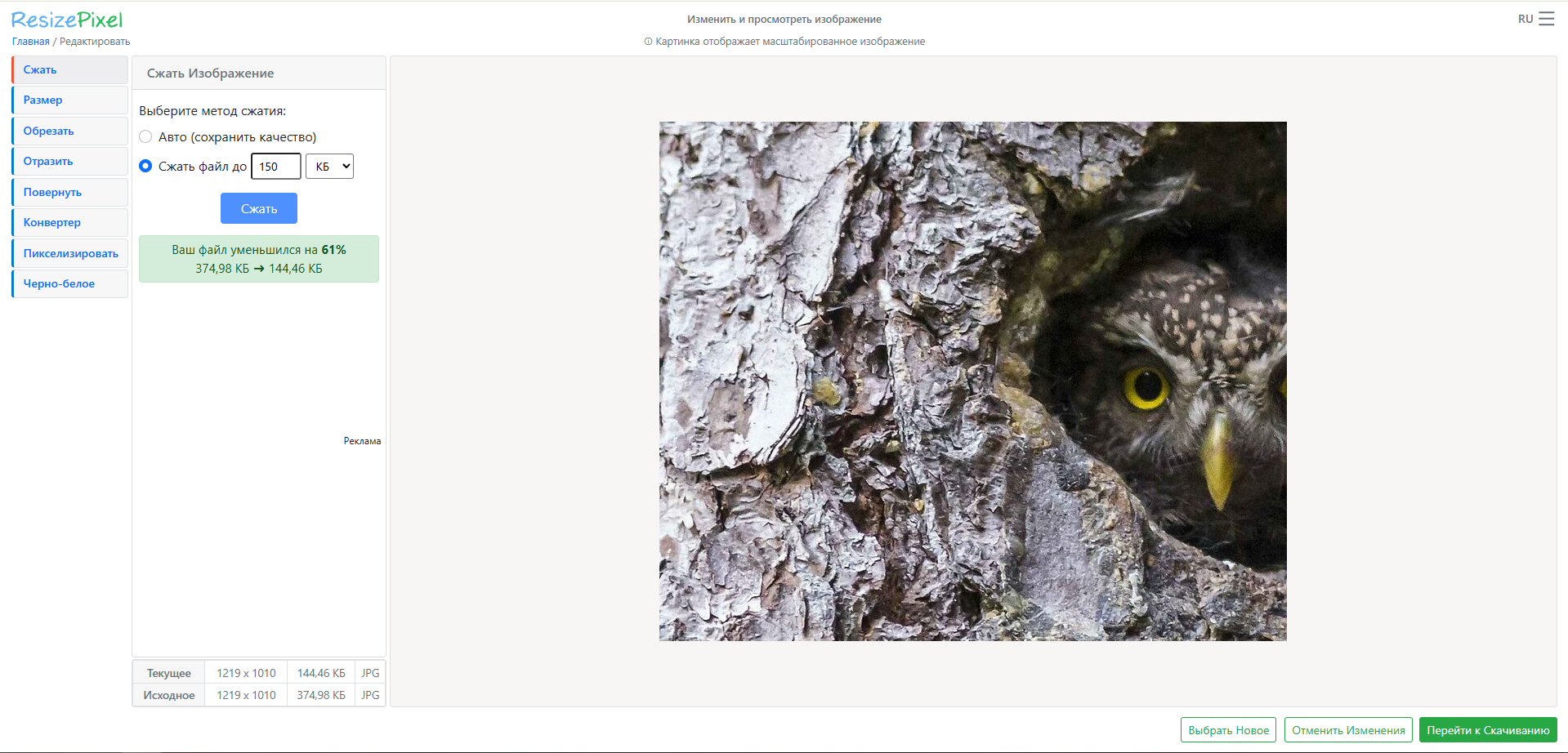Open the Размер sidebar tab
The width and height of the screenshot is (1568, 753).
coord(70,100)
